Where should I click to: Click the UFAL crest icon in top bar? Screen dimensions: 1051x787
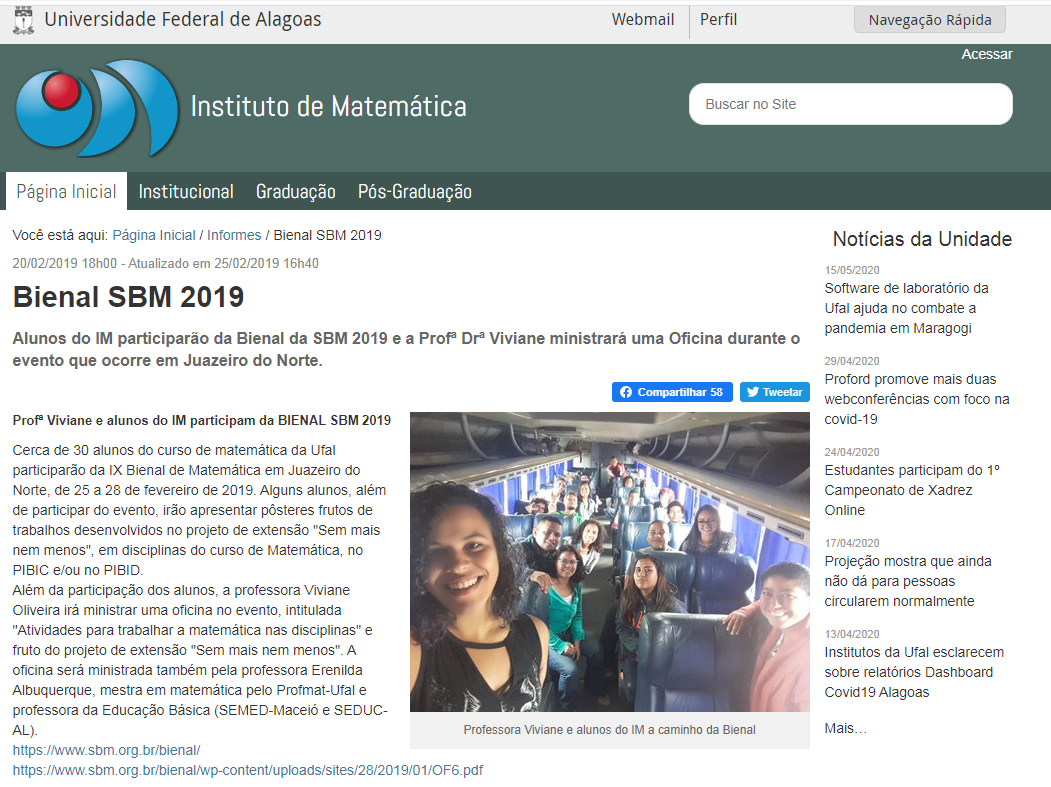(x=23, y=20)
